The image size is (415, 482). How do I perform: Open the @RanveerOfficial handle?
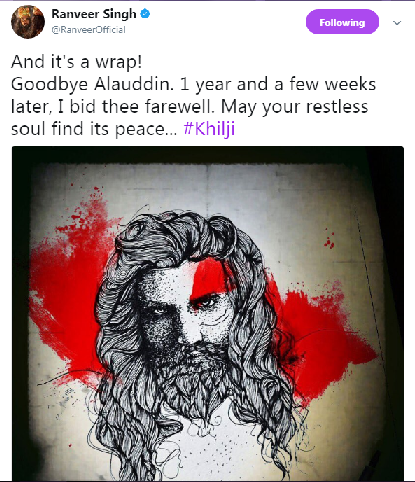(x=88, y=30)
